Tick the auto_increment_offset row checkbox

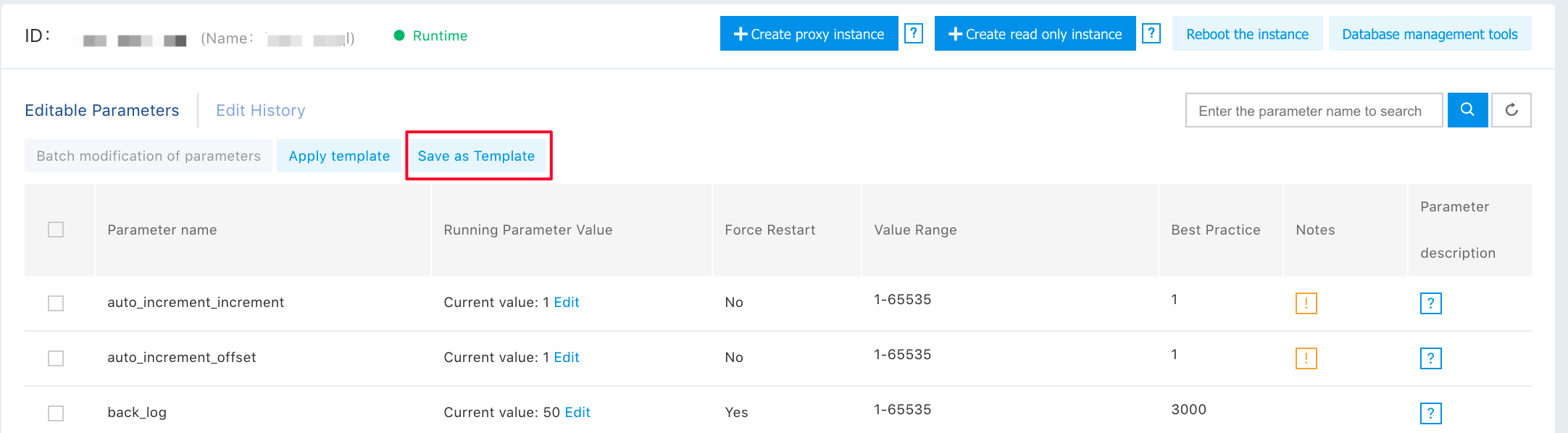[56, 358]
